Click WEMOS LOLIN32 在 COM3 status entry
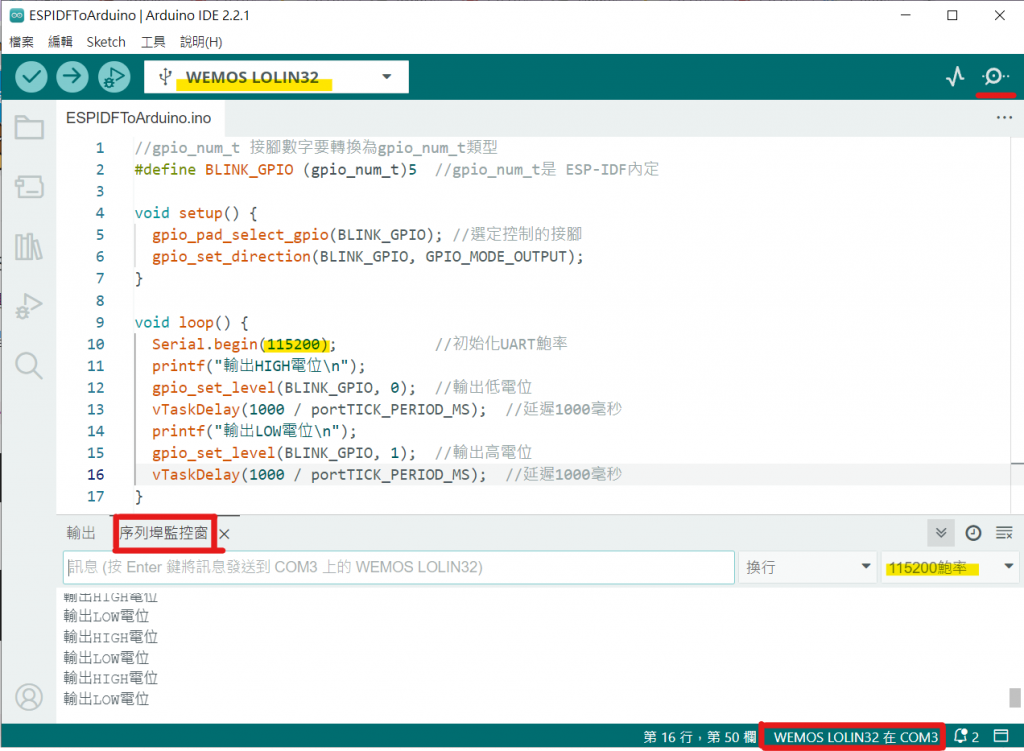 856,737
